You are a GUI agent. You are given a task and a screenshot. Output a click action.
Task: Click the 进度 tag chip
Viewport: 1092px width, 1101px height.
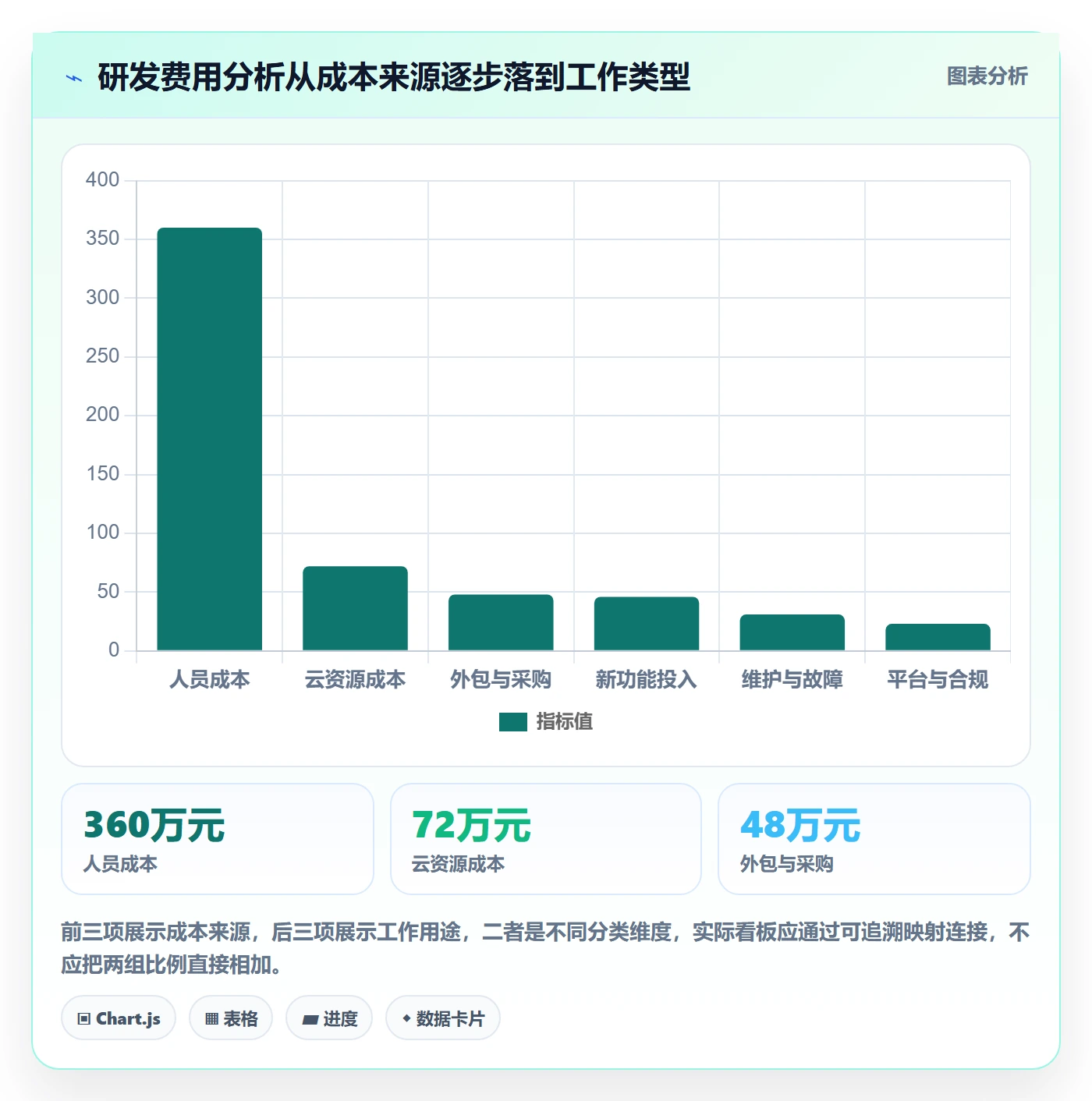click(329, 1018)
